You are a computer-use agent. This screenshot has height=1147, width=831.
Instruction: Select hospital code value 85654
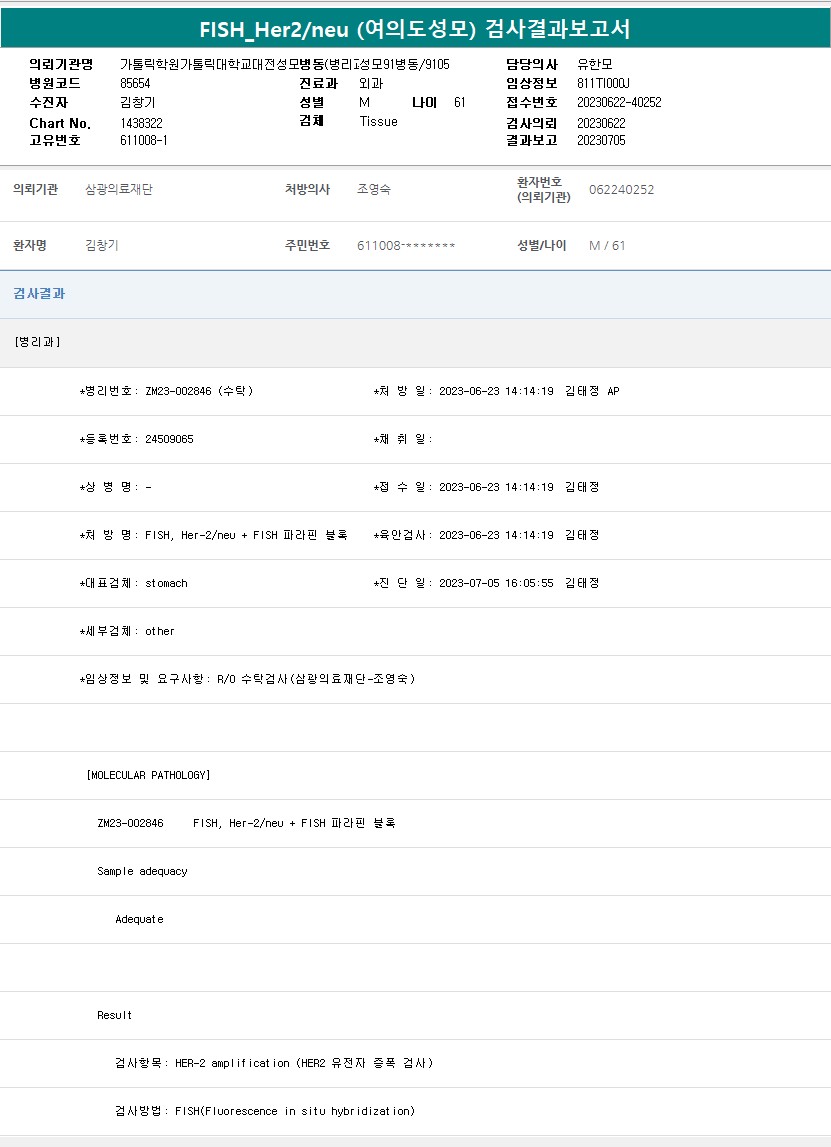[x=135, y=83]
